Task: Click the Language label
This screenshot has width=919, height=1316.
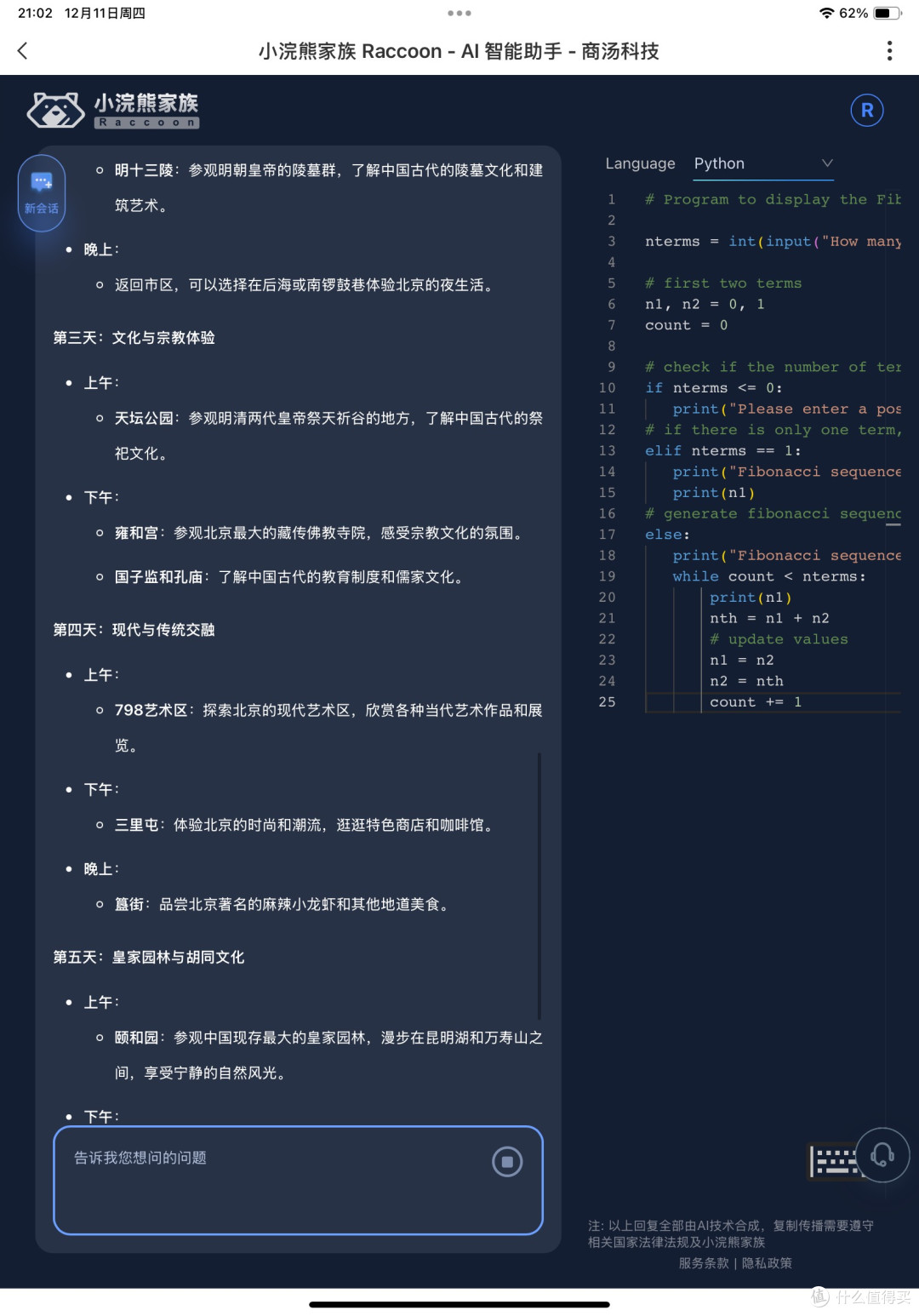Action: (x=640, y=163)
